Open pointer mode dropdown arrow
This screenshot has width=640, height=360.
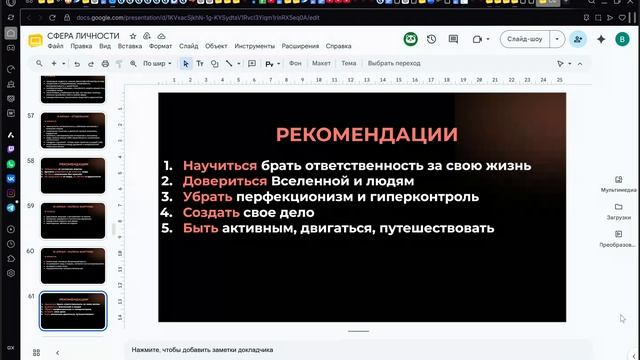570,64
